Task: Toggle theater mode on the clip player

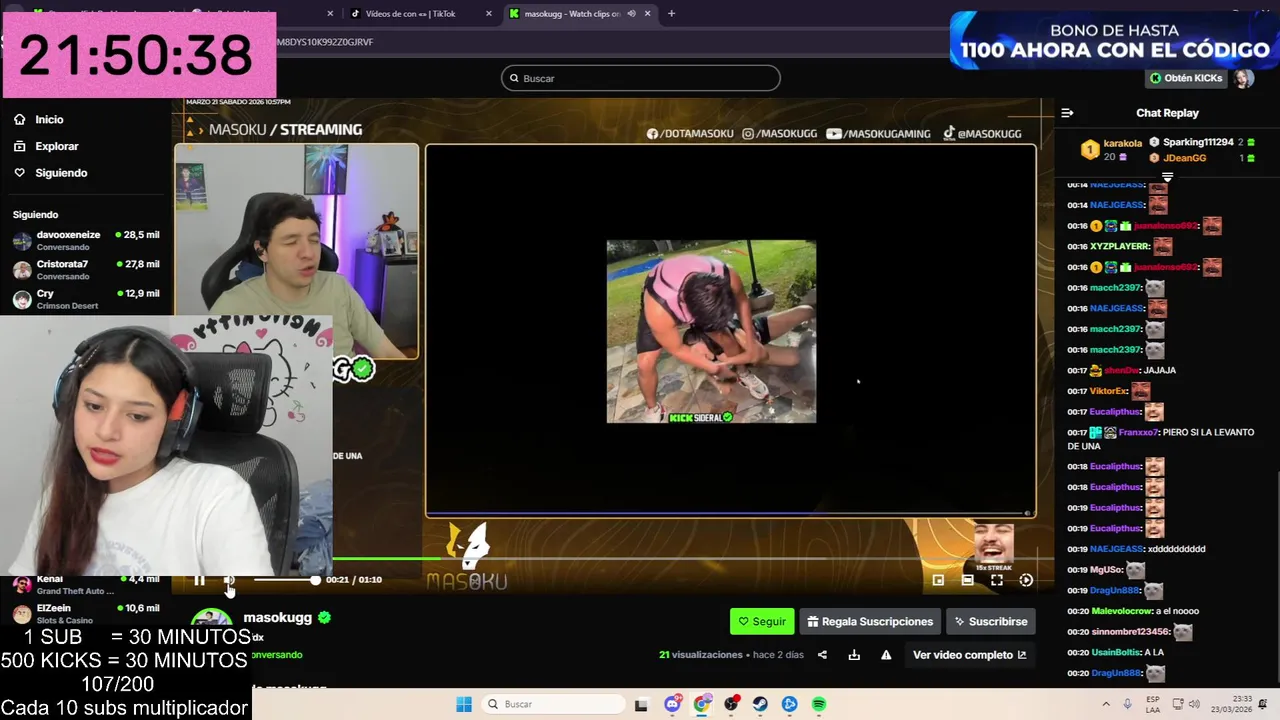Action: click(967, 580)
